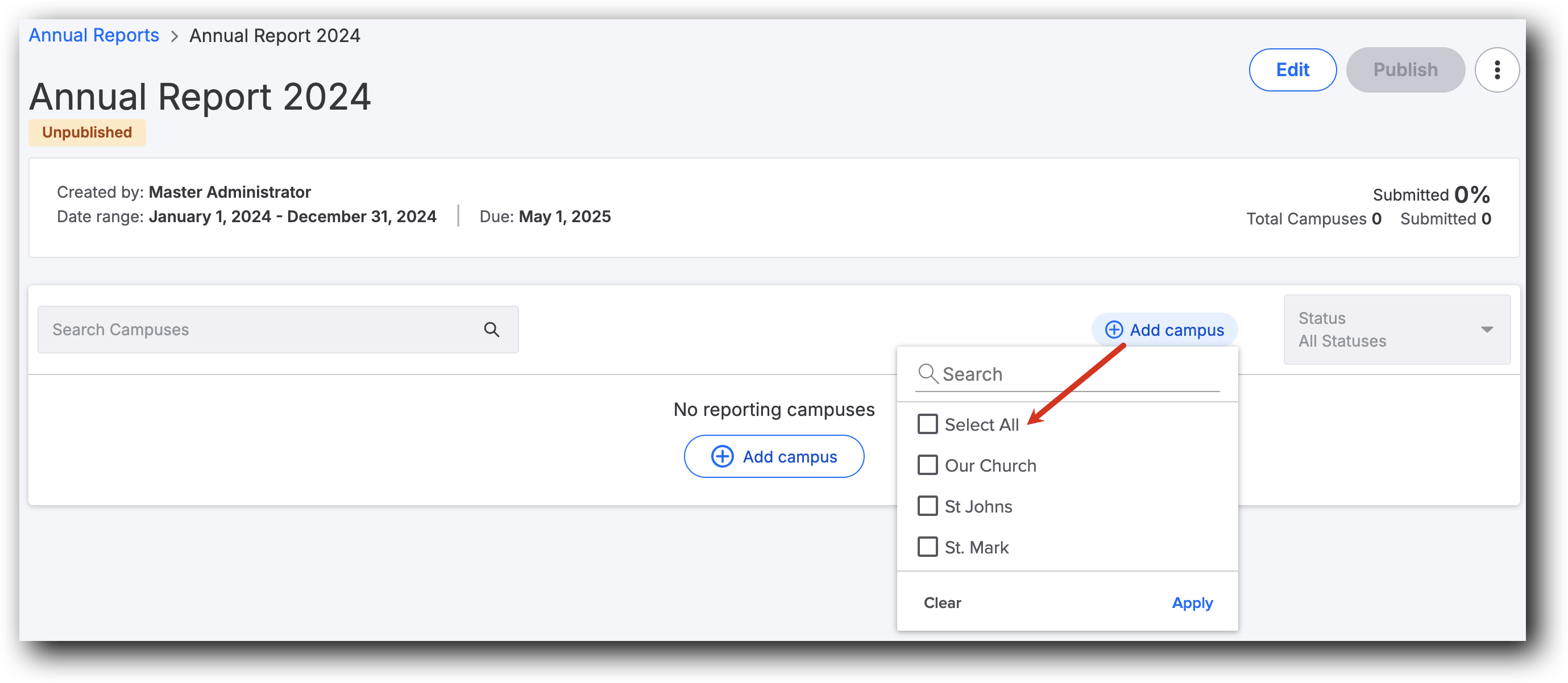Click inside the Search Campuses input field
Viewport: 1568px width, 683px height.
coord(243,329)
